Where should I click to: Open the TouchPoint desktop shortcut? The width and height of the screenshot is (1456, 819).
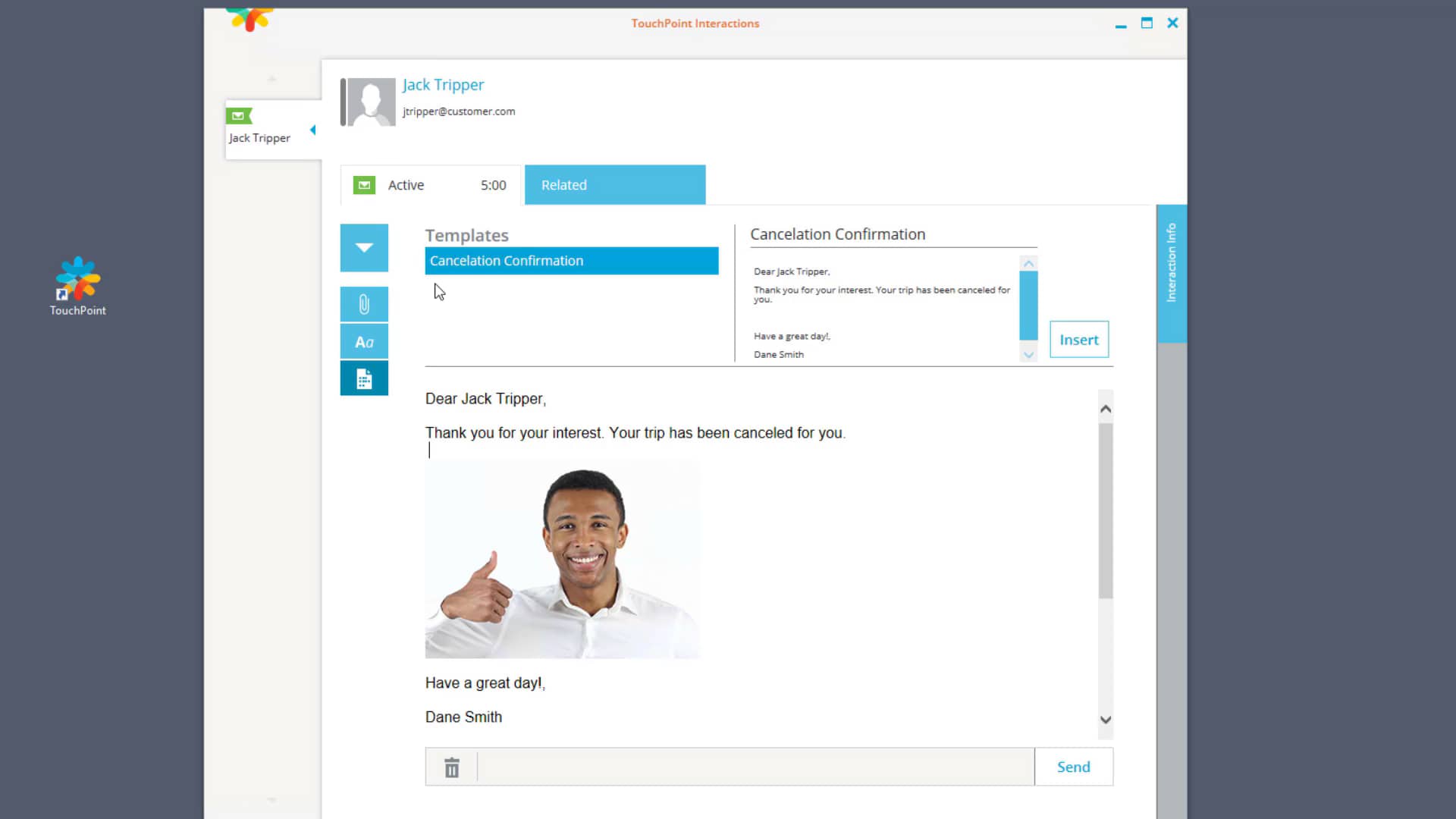77,284
